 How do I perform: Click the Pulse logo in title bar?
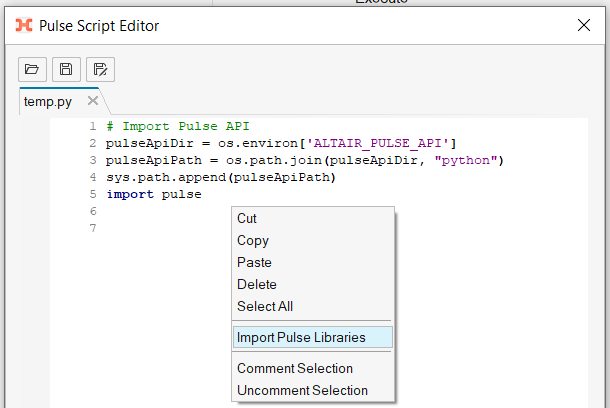(x=24, y=25)
